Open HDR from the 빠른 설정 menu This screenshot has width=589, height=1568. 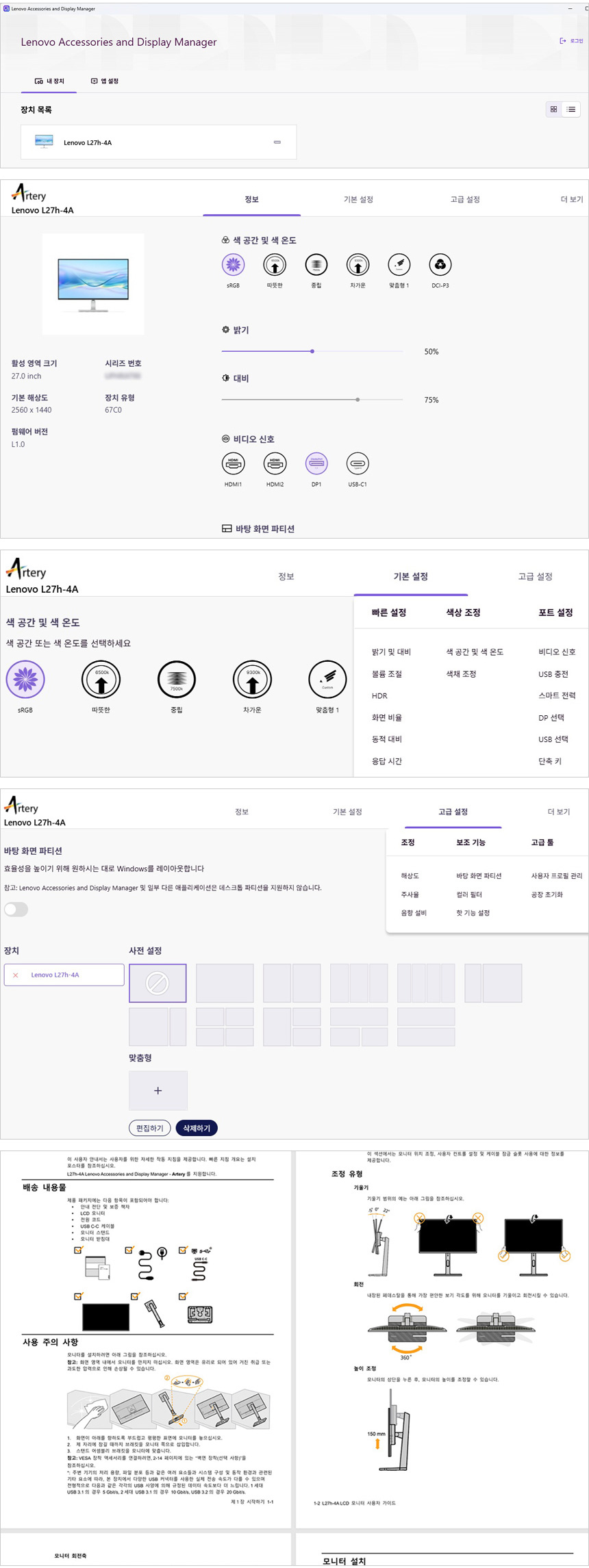pyautogui.click(x=379, y=696)
